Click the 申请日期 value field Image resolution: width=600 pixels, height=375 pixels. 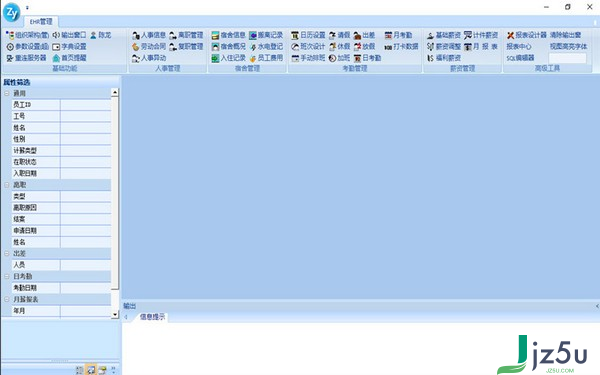[86, 231]
